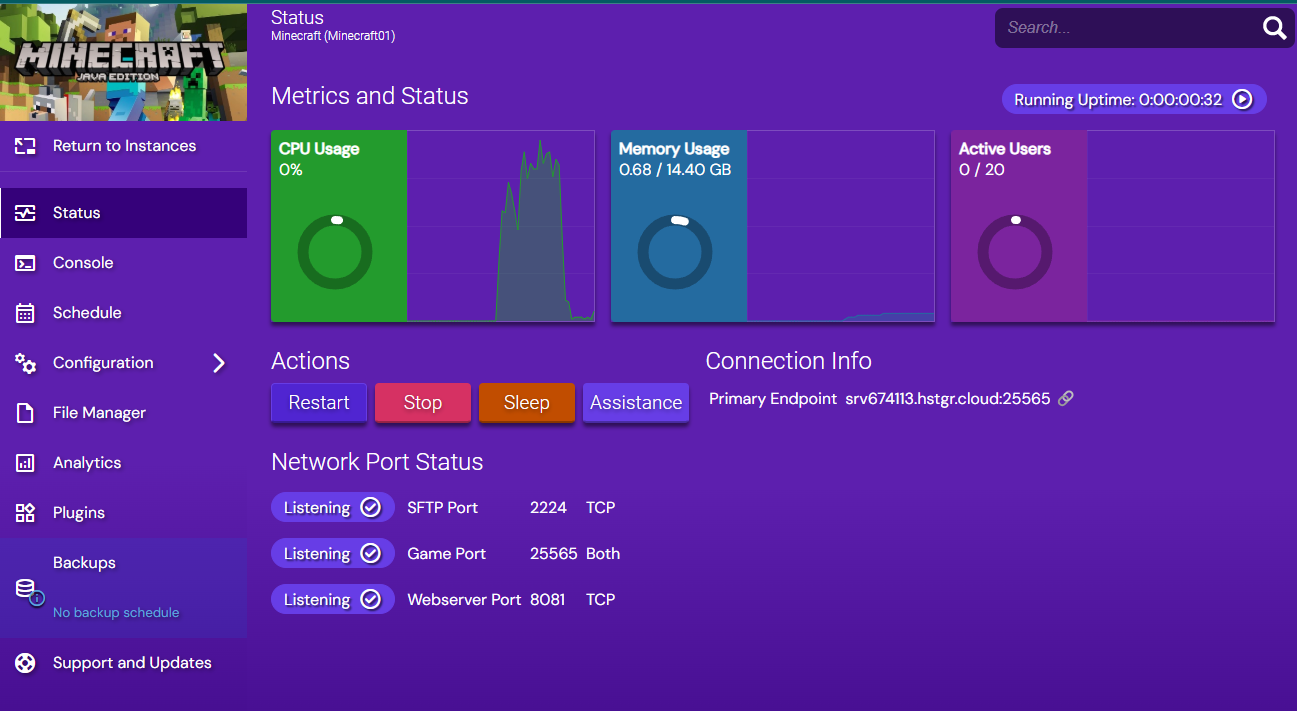Click the CPU Usage circular gauge
The width and height of the screenshot is (1297, 711).
[x=337, y=251]
